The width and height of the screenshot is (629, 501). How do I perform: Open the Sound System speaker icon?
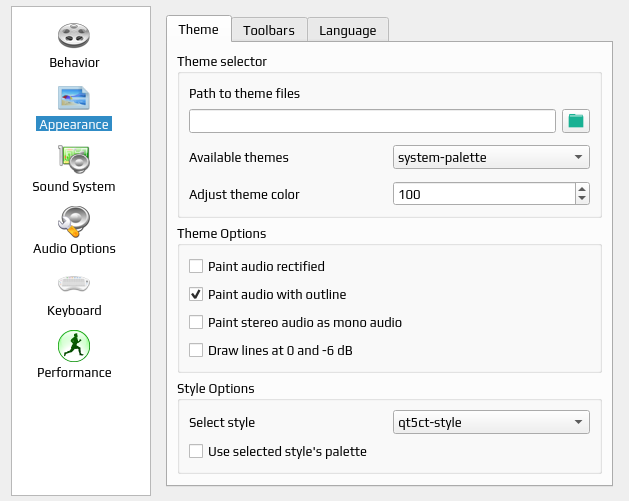74,159
